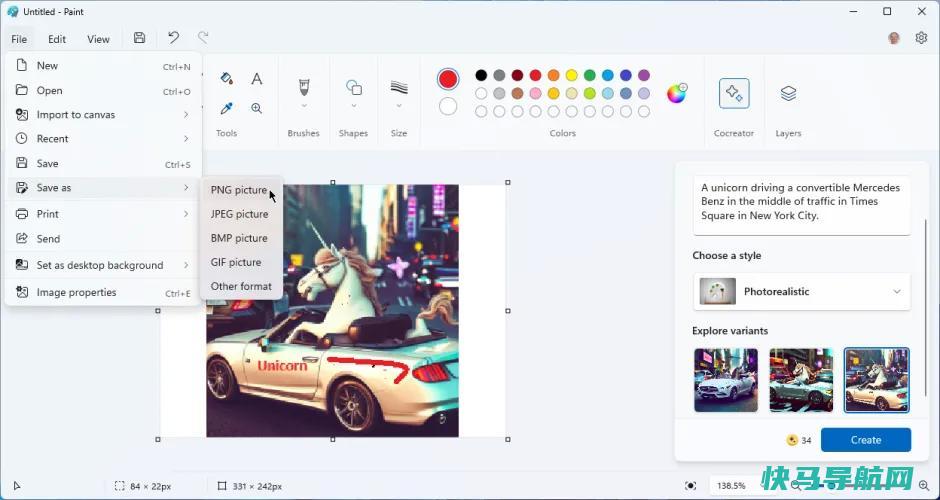Select the Magnifier tool
The height and width of the screenshot is (500, 940).
click(257, 109)
